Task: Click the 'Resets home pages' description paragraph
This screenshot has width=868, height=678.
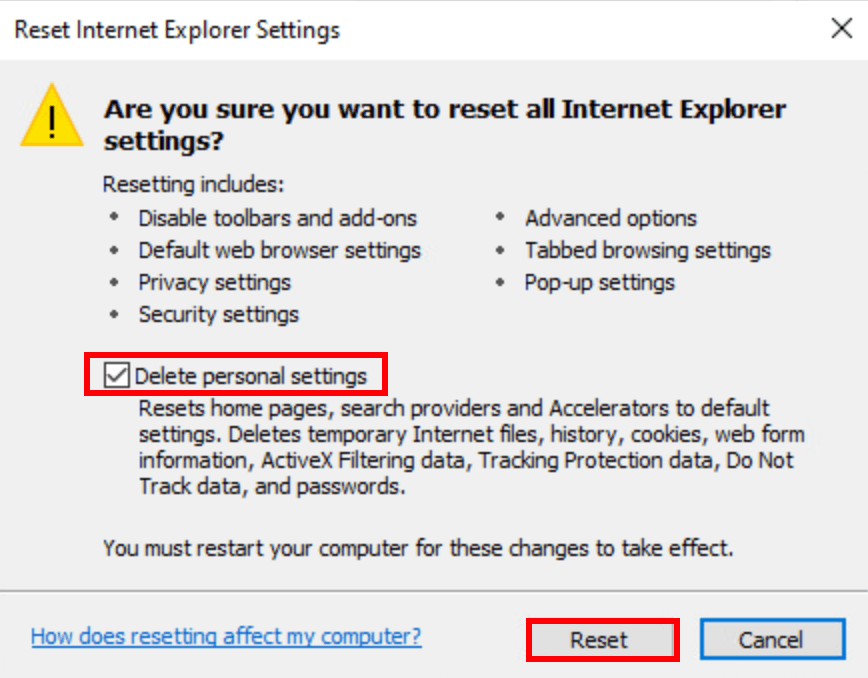Action: [470, 448]
